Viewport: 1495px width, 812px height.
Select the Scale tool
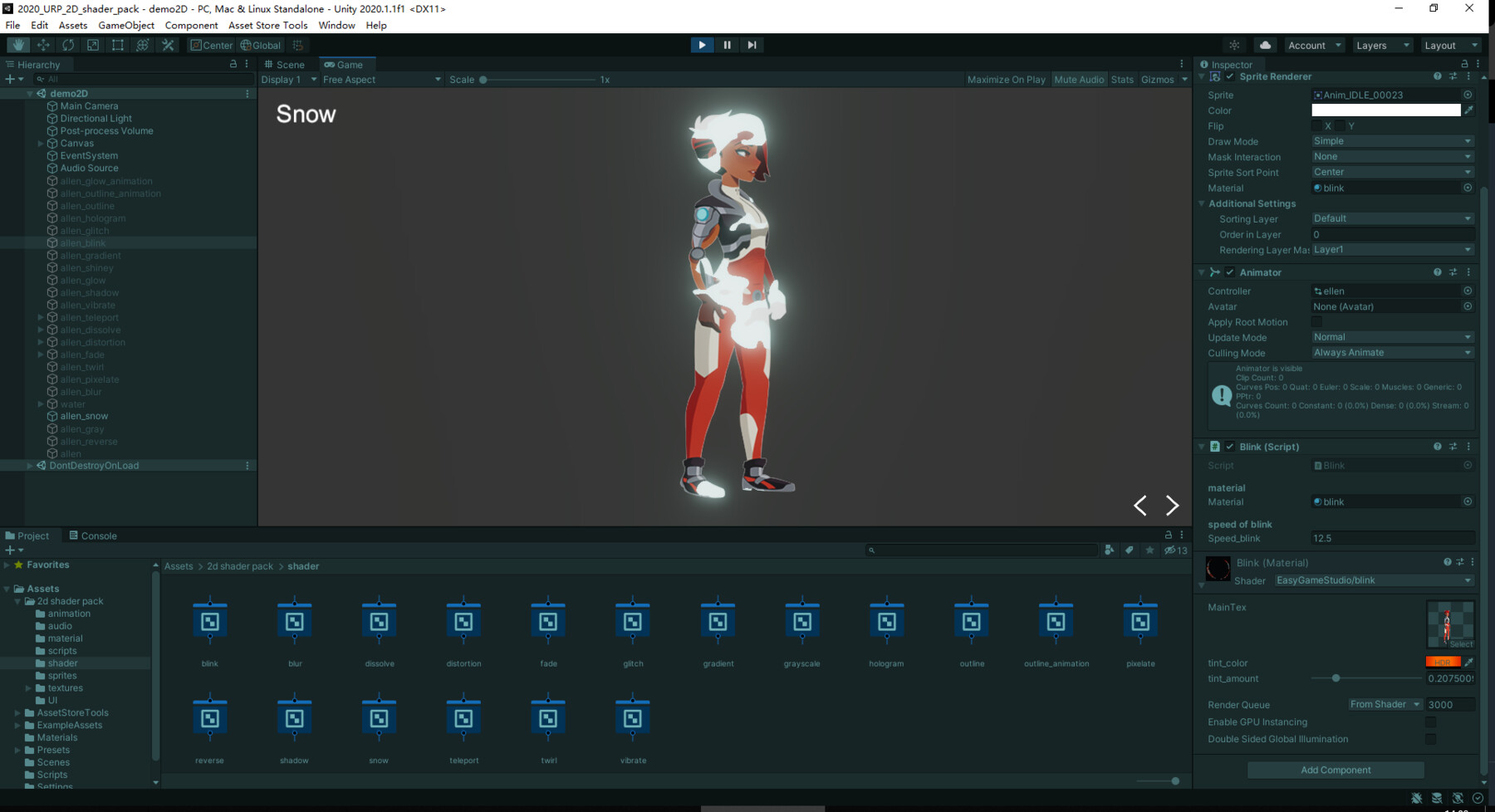point(92,45)
